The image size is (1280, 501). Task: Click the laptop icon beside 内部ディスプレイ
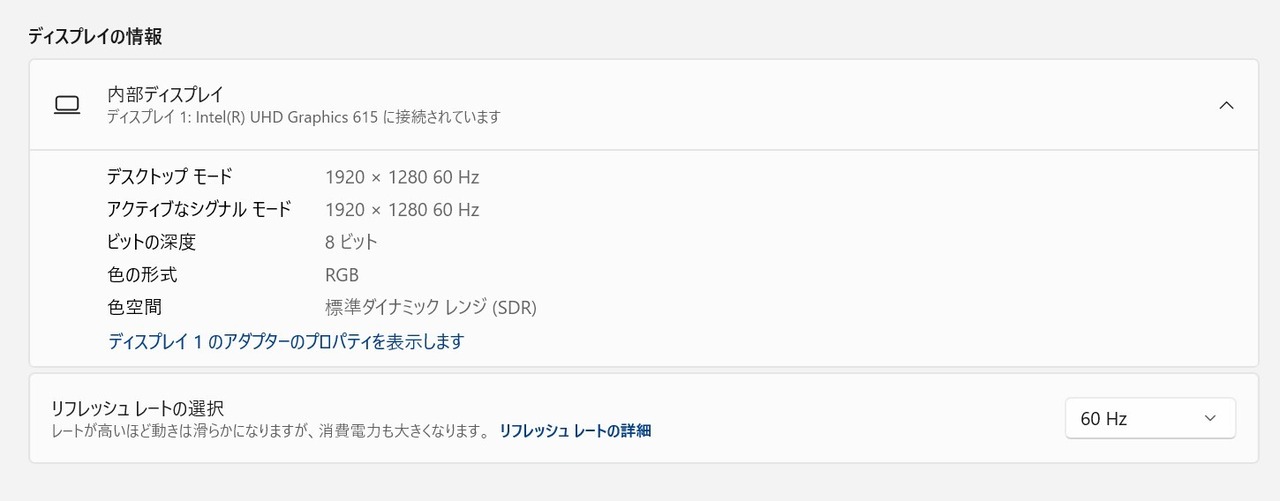67,105
